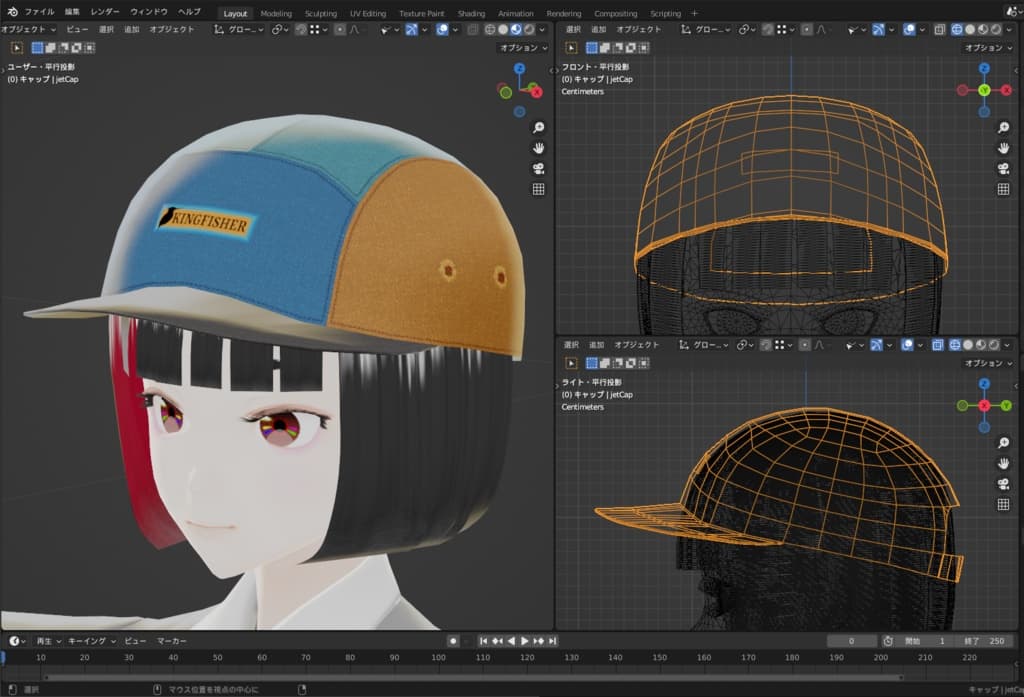Click the hand pan icon in the front view
This screenshot has height=697, width=1024.
[x=1003, y=148]
